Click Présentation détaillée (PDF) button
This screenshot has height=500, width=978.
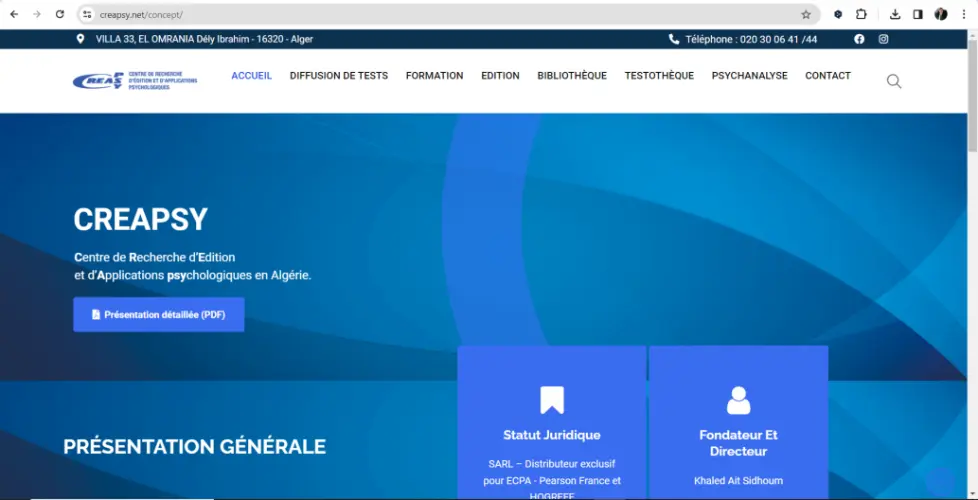click(x=159, y=315)
